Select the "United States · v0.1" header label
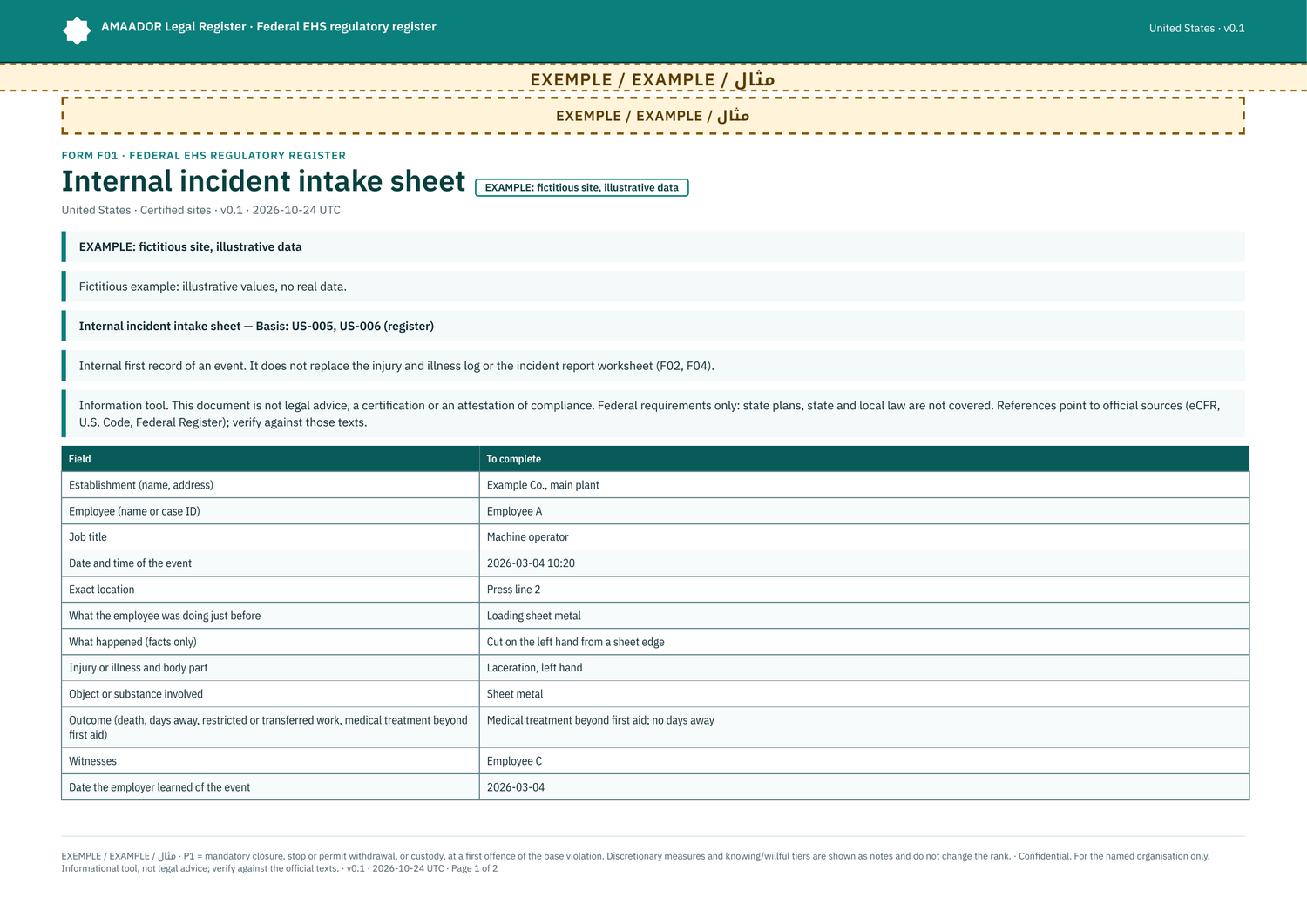Image resolution: width=1307 pixels, height=924 pixels. coord(1196,28)
